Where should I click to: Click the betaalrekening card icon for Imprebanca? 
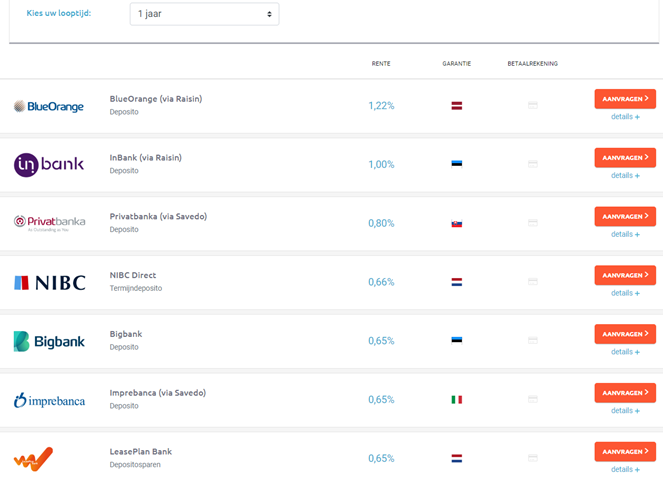pyautogui.click(x=533, y=399)
